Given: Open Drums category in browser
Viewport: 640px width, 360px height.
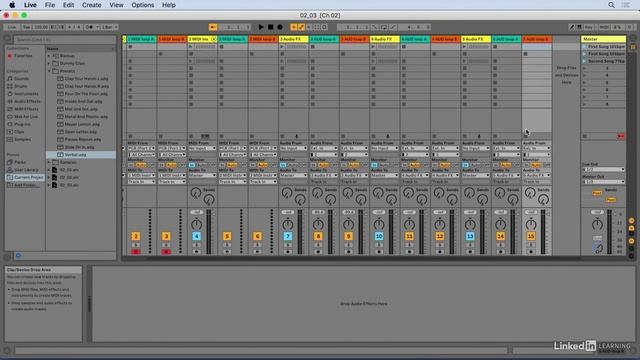Looking at the screenshot, I should click(x=21, y=86).
